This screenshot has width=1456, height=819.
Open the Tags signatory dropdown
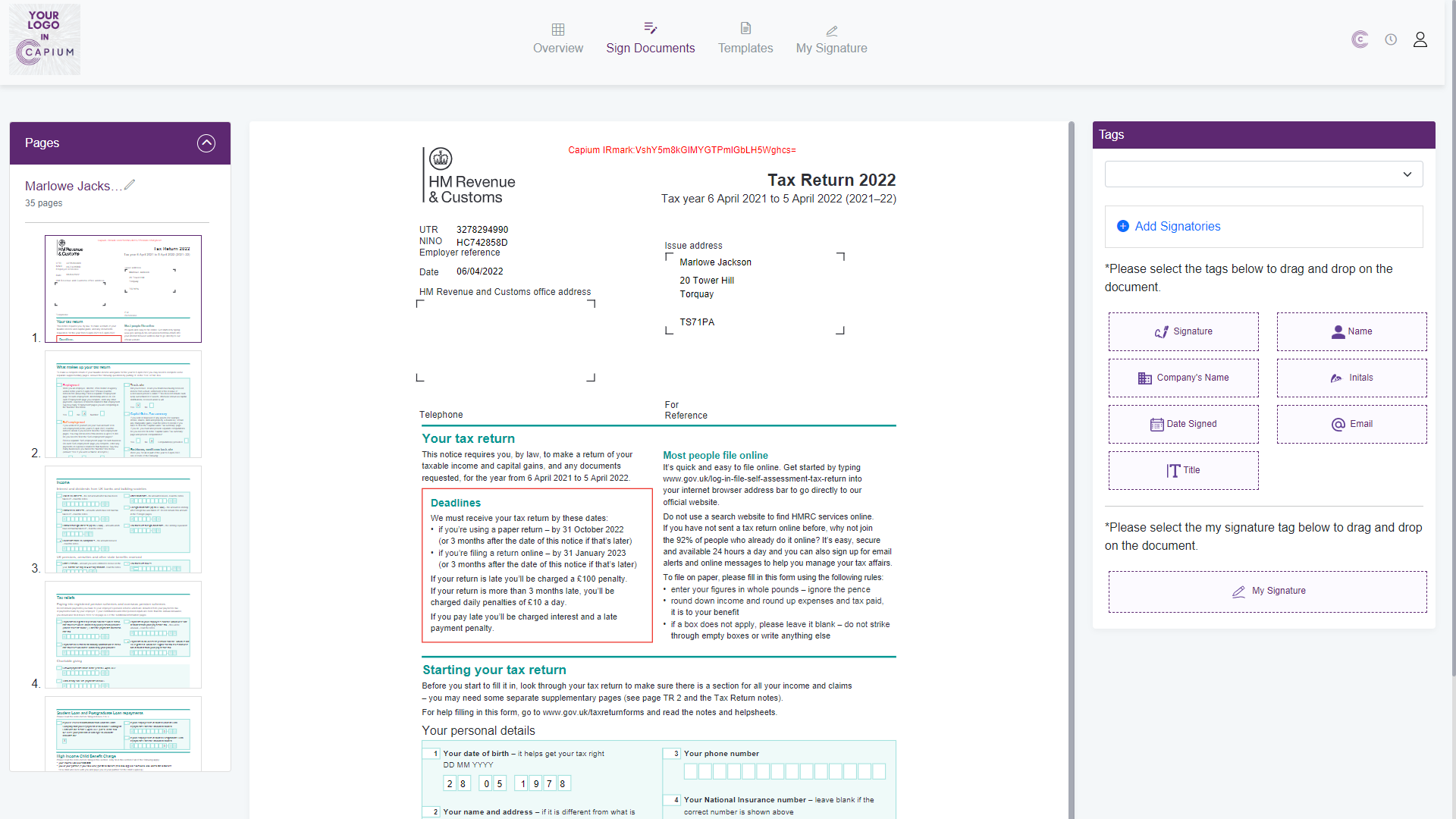pos(1263,174)
